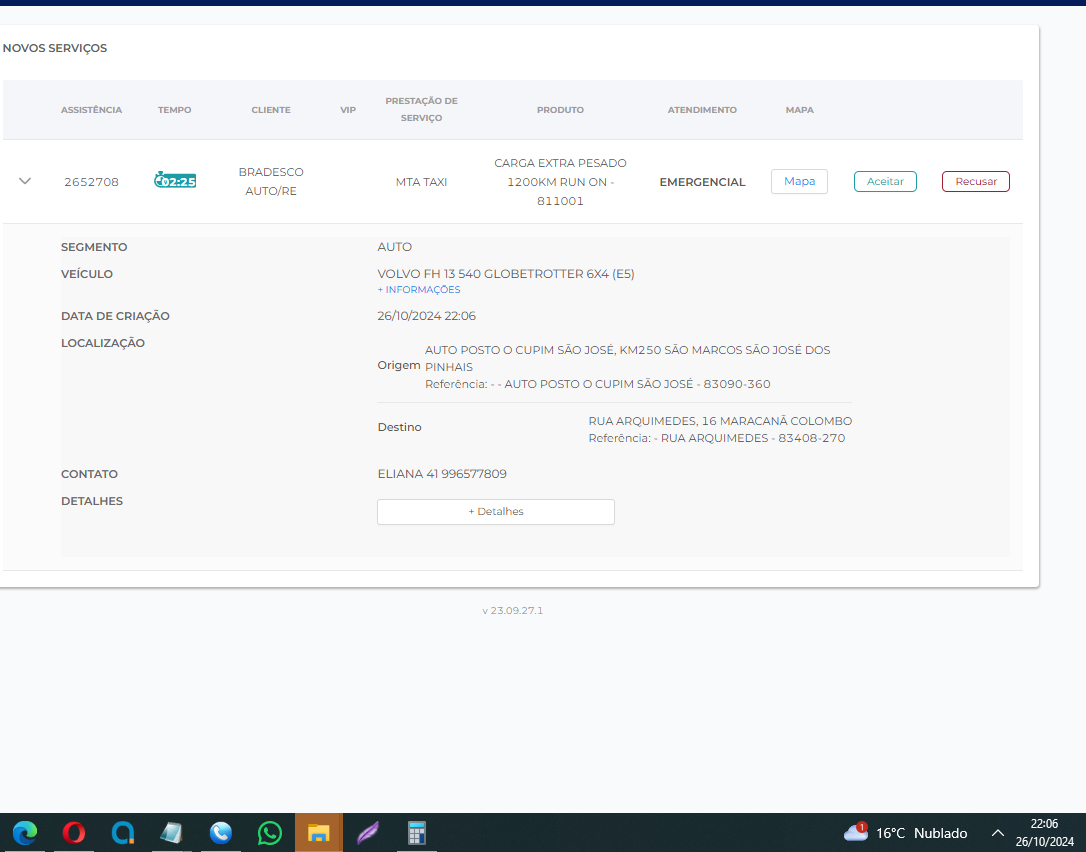The image size is (1086, 852).
Task: Click the EMERGENCIAL attendance label
Action: [702, 182]
